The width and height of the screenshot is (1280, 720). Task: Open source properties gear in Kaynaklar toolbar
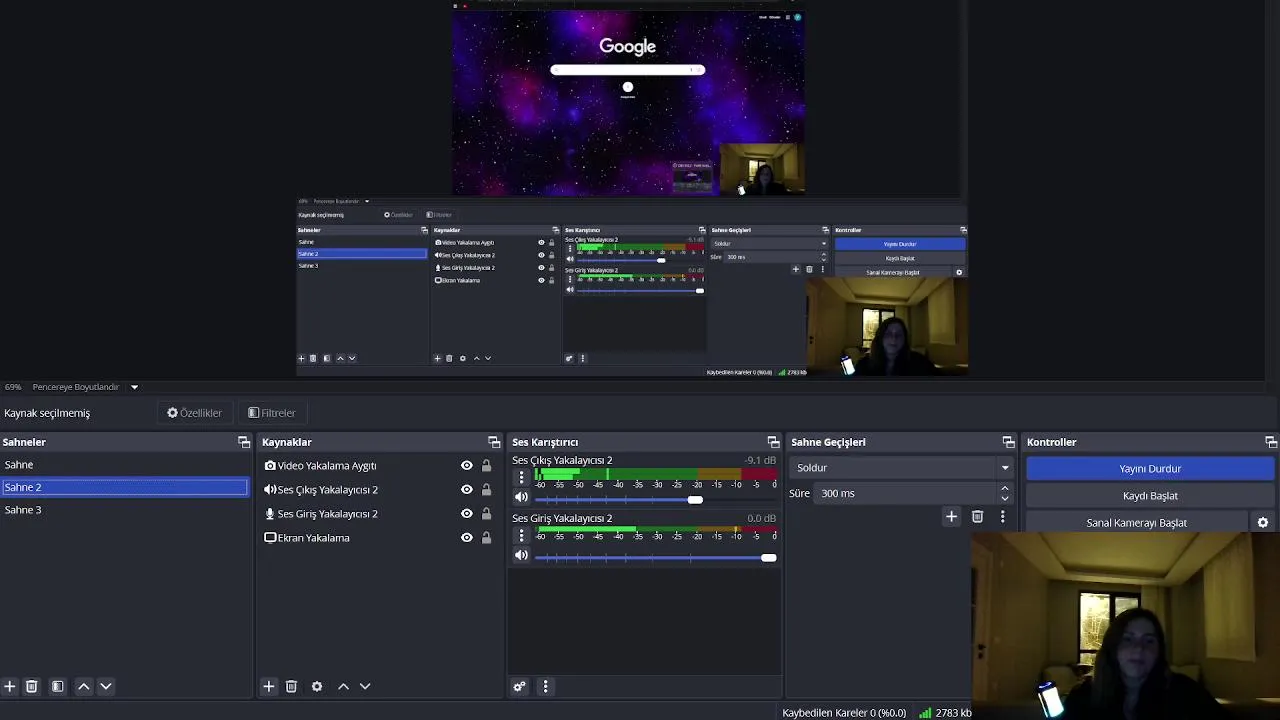(x=317, y=686)
